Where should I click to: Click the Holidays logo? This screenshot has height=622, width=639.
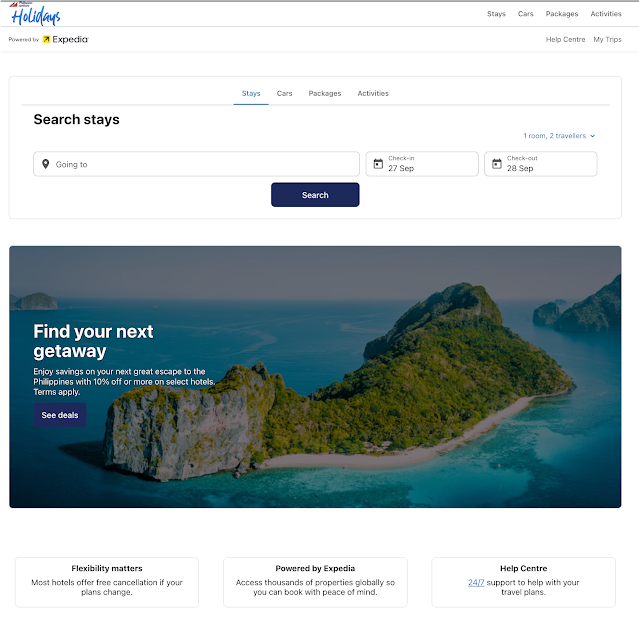pos(35,14)
